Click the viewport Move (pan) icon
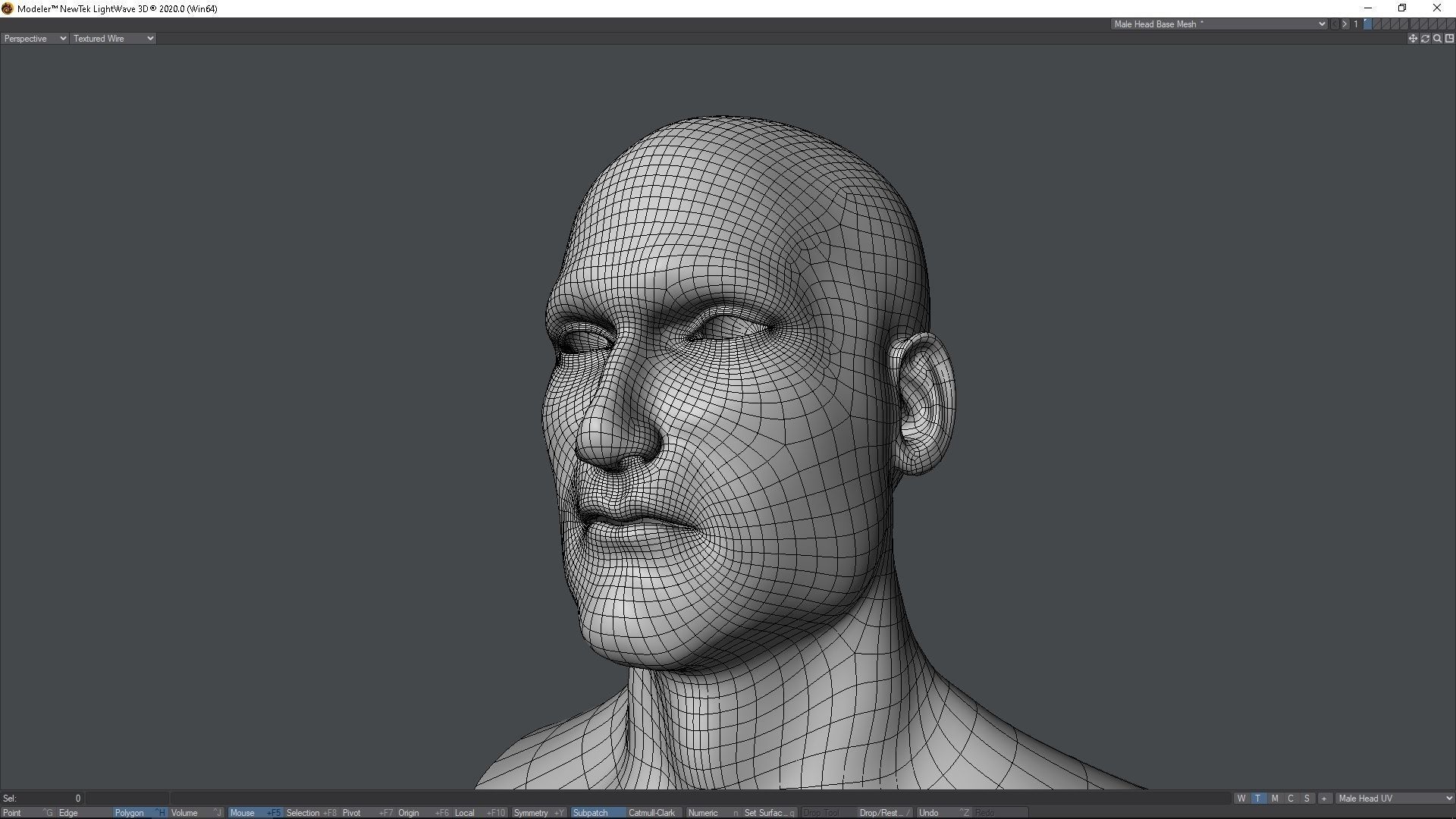 coord(1413,39)
